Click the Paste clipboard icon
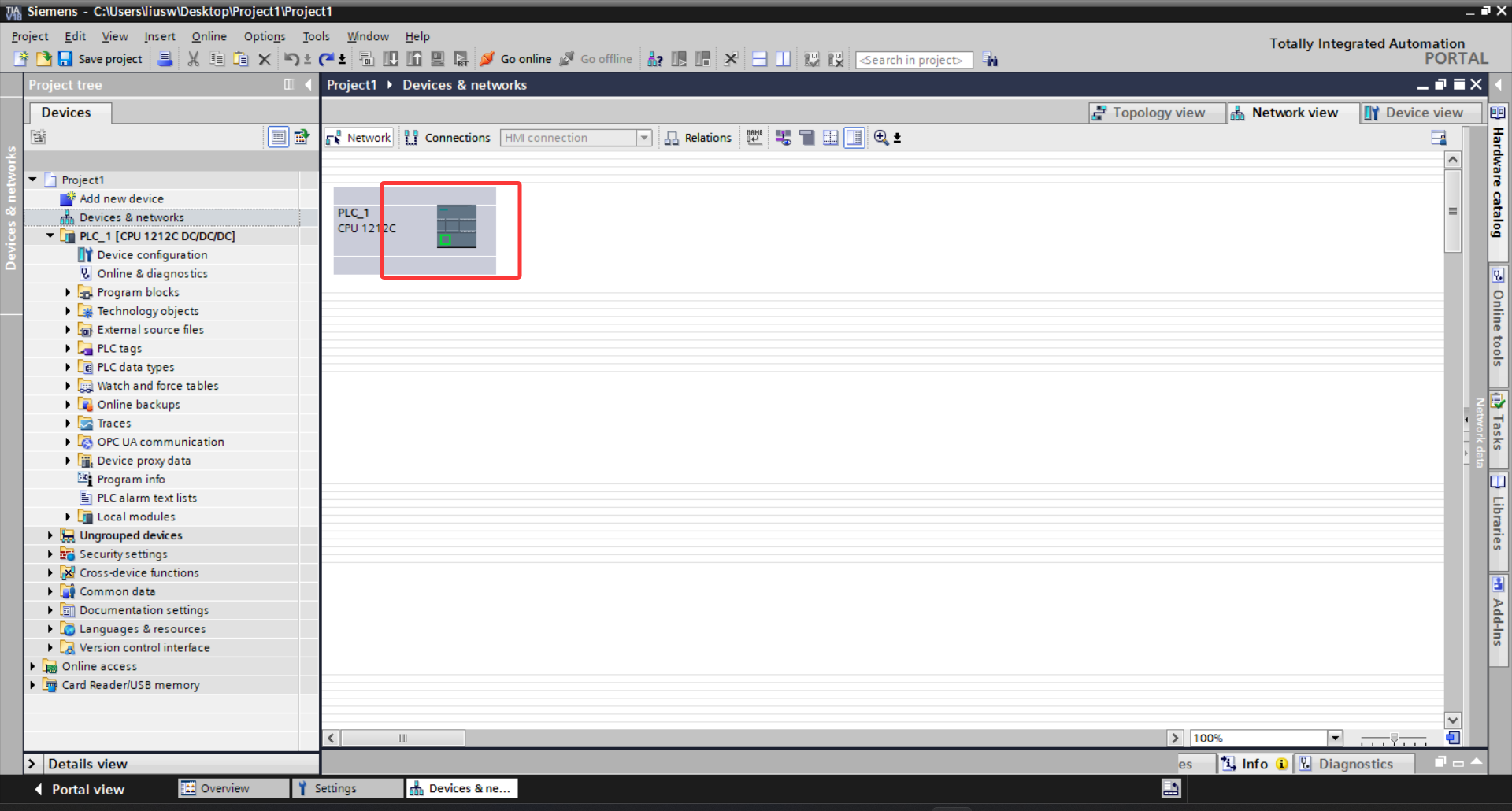The image size is (1512, 811). click(241, 59)
